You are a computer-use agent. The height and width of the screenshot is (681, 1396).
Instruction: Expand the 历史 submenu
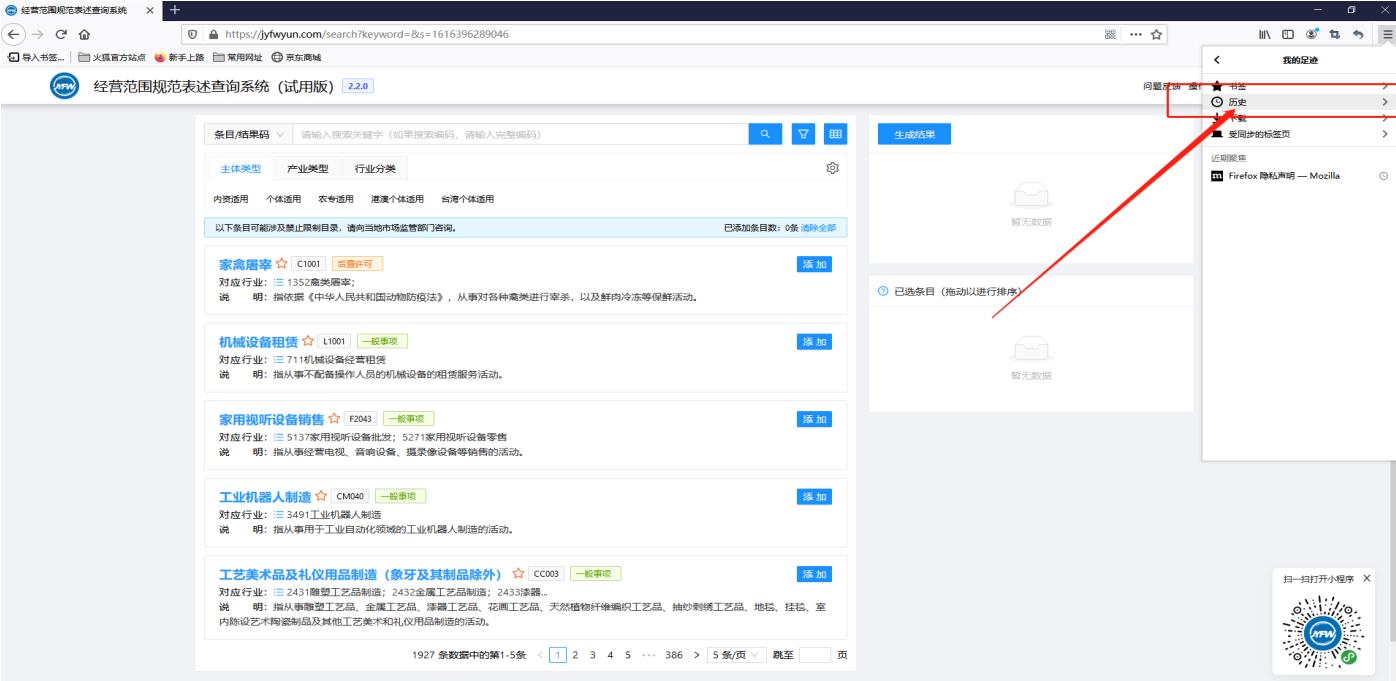pos(1298,102)
